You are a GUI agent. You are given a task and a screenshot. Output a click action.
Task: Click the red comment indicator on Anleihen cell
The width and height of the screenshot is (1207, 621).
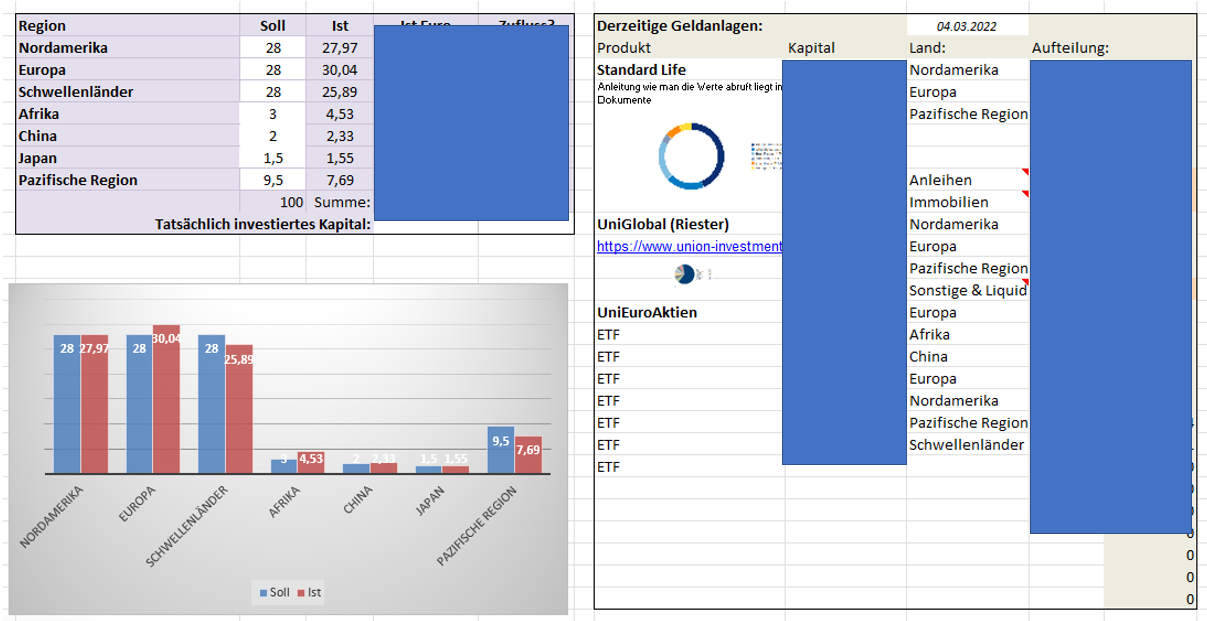[x=1024, y=173]
